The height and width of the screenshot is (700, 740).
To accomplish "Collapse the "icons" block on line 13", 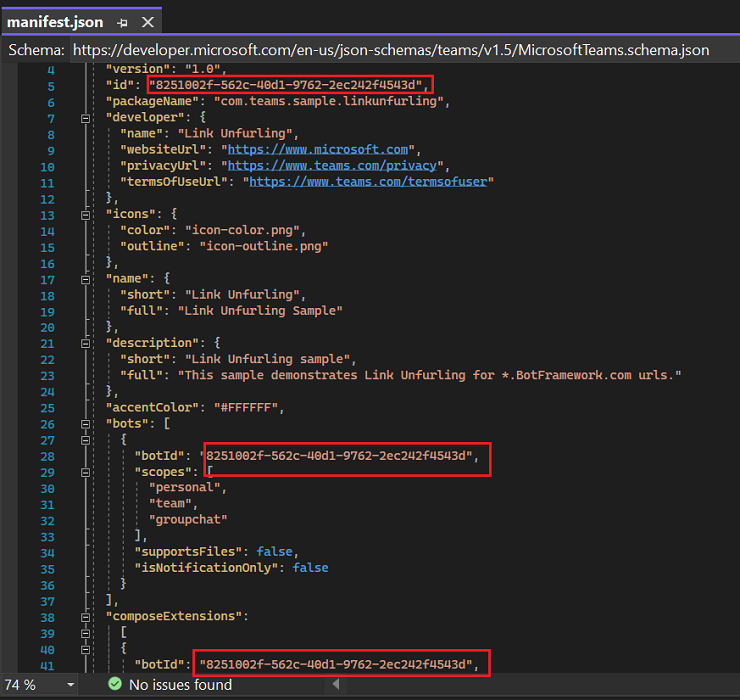I will tap(85, 215).
